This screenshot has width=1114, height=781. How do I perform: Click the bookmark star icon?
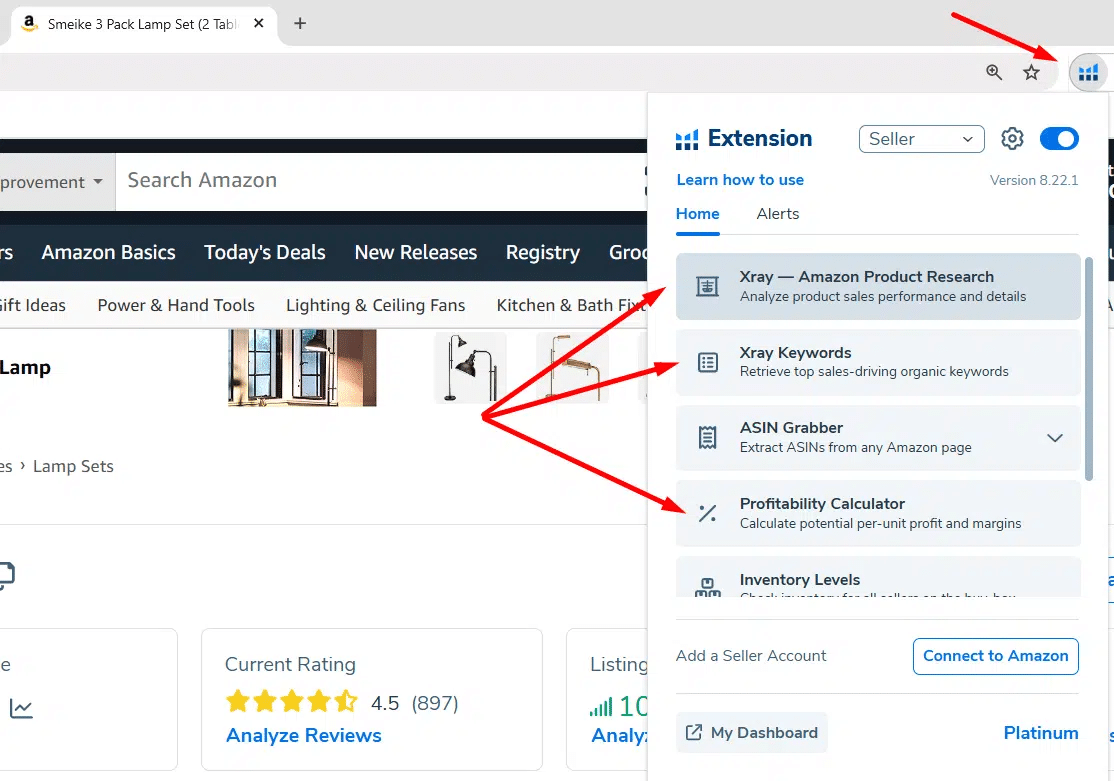pos(1031,72)
